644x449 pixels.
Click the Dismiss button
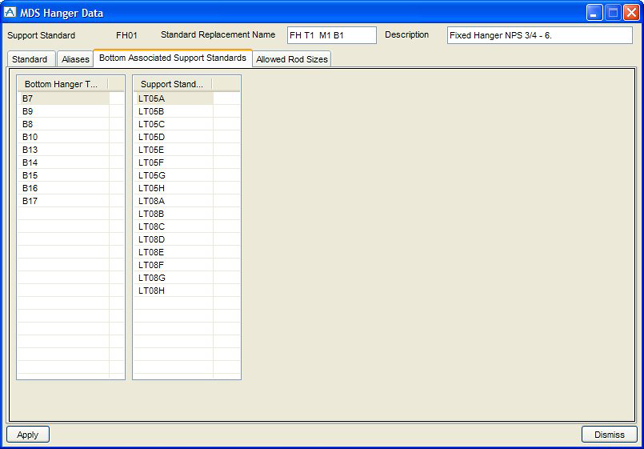610,435
